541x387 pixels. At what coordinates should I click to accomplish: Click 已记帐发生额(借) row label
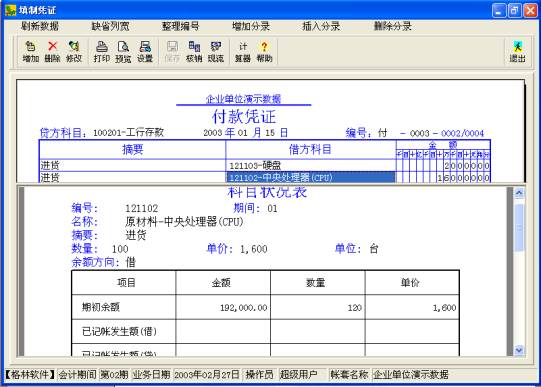point(119,331)
